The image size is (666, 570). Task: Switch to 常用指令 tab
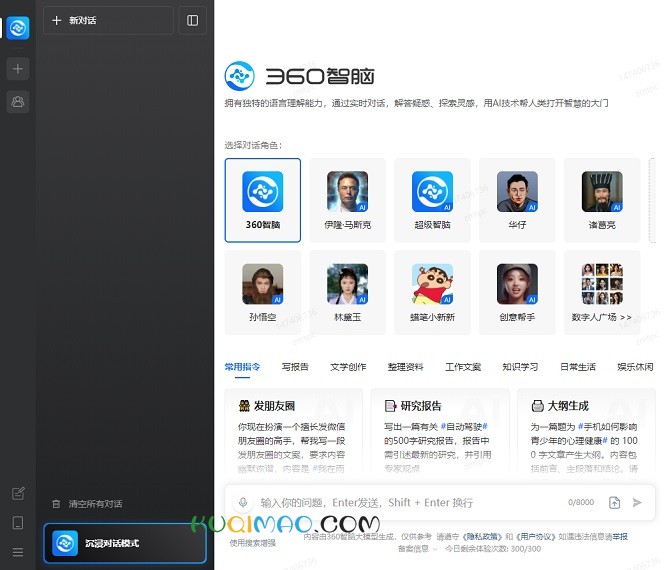pos(243,367)
